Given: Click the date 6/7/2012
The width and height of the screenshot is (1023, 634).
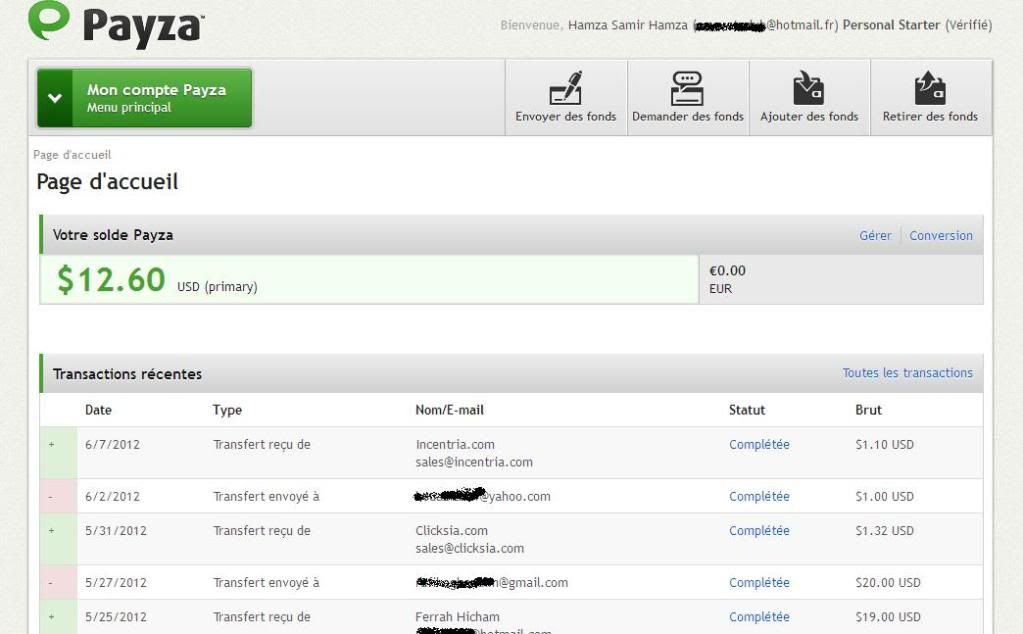Looking at the screenshot, I should 112,445.
